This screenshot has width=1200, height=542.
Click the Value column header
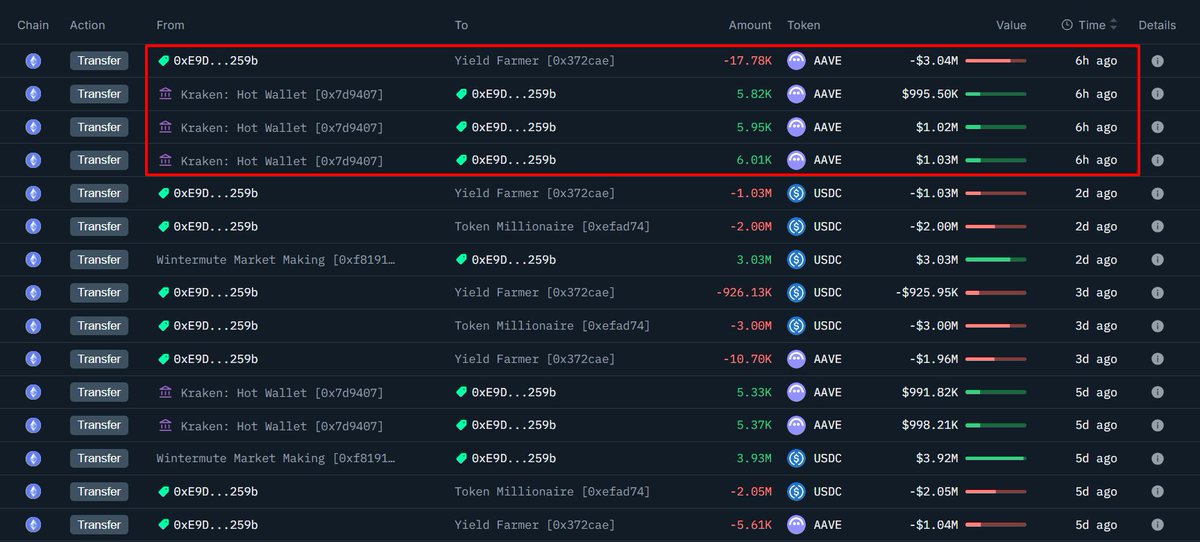click(x=1011, y=25)
